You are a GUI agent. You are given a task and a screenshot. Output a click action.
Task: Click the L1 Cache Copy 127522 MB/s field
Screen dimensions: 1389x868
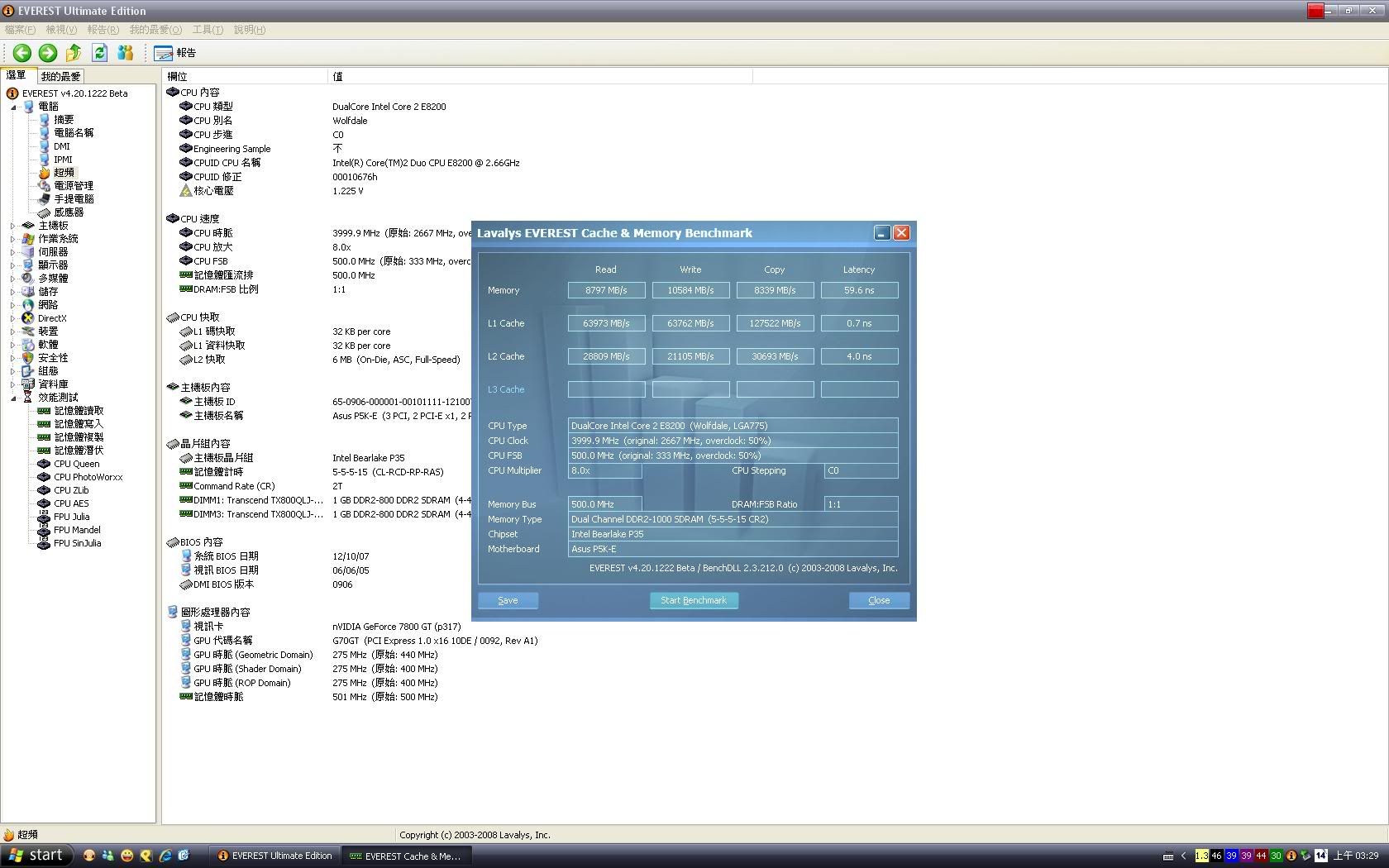click(775, 323)
